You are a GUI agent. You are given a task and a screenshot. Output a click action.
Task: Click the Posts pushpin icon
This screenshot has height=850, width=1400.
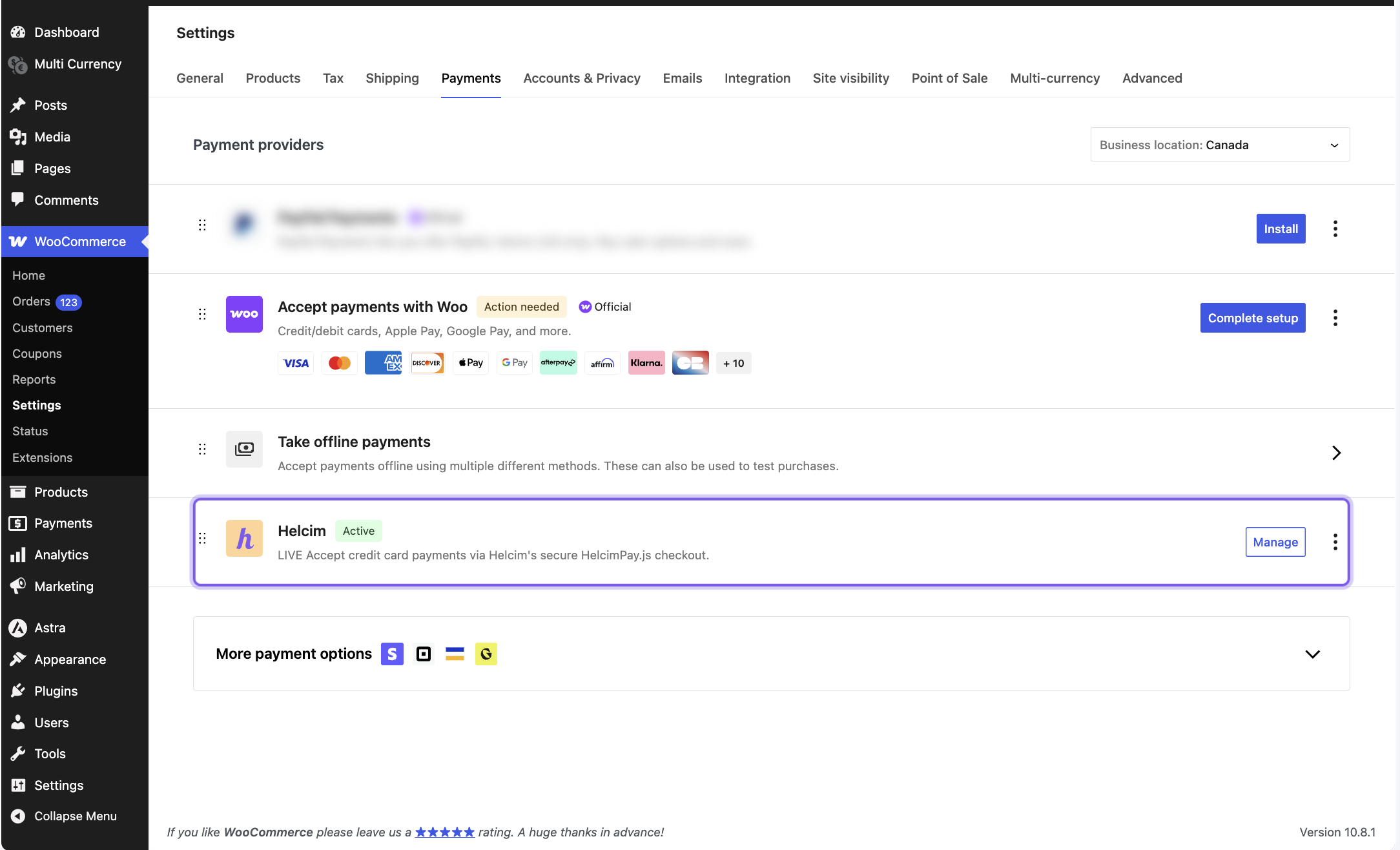click(18, 105)
